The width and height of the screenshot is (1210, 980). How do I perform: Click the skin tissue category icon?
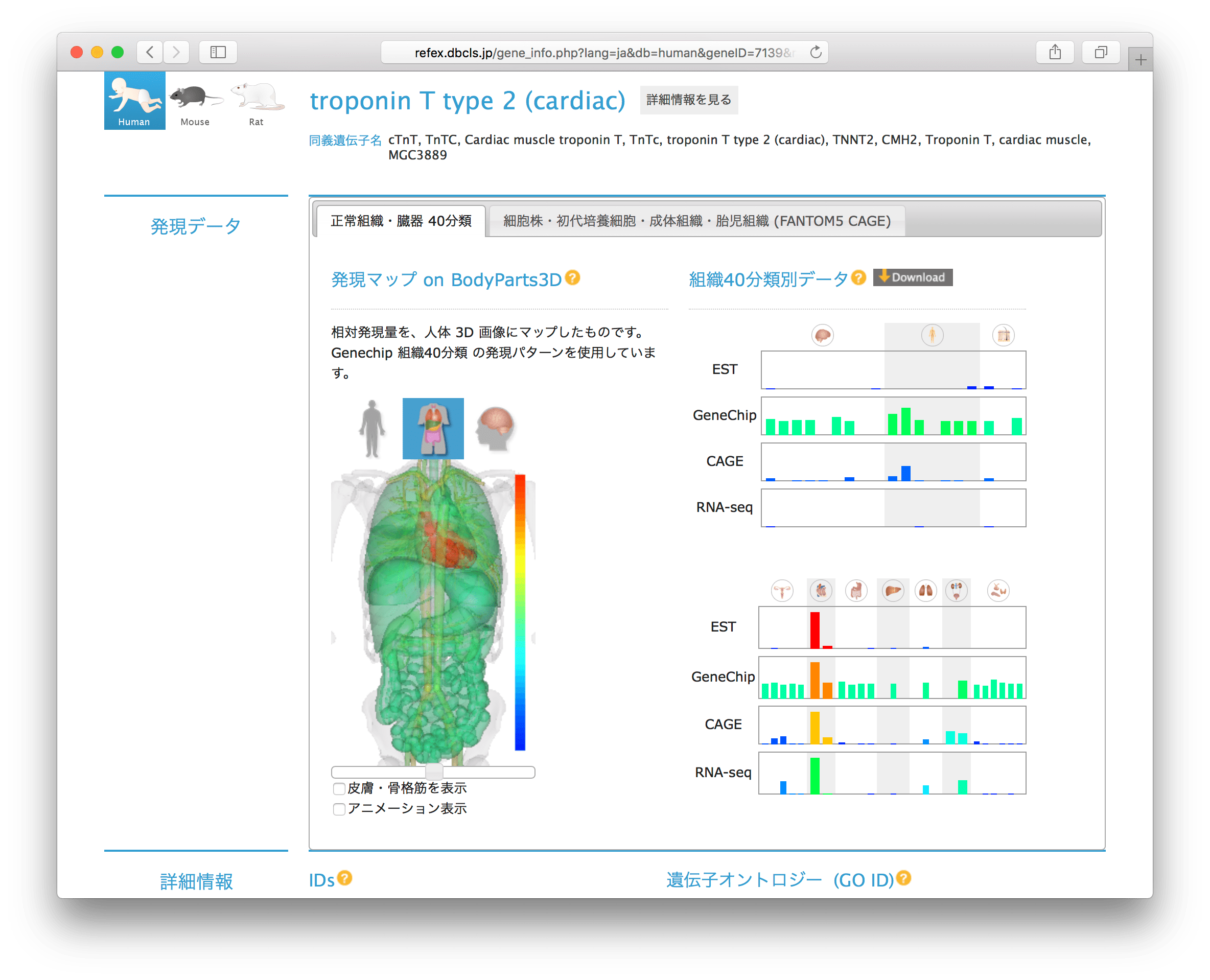tap(1003, 335)
